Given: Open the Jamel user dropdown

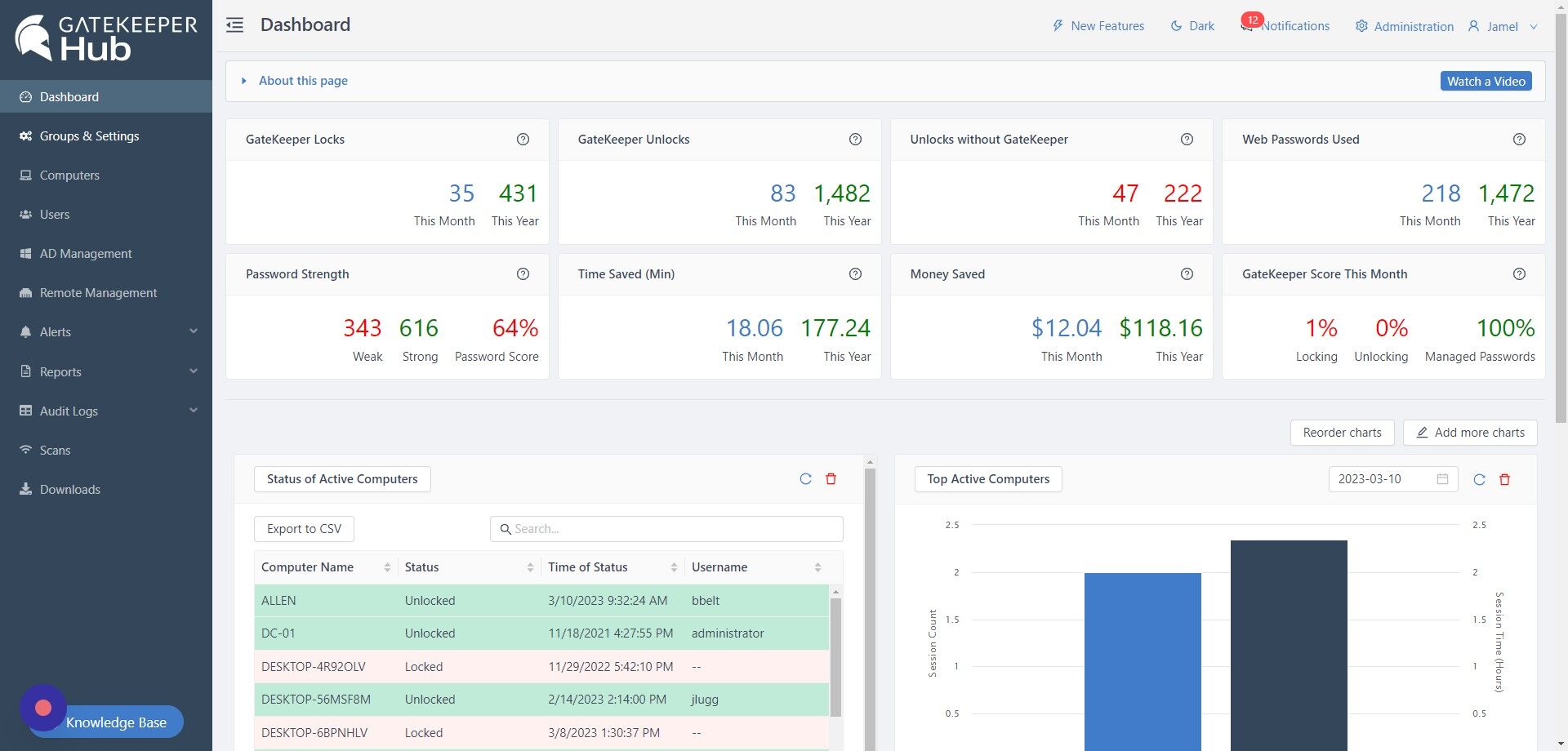Looking at the screenshot, I should pos(1503,26).
